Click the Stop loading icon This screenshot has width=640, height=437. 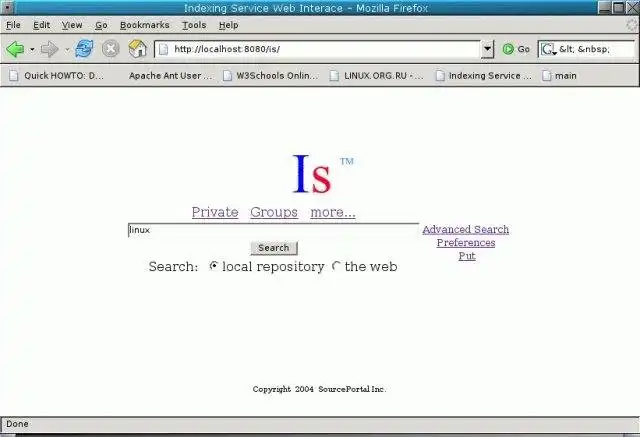[111, 49]
